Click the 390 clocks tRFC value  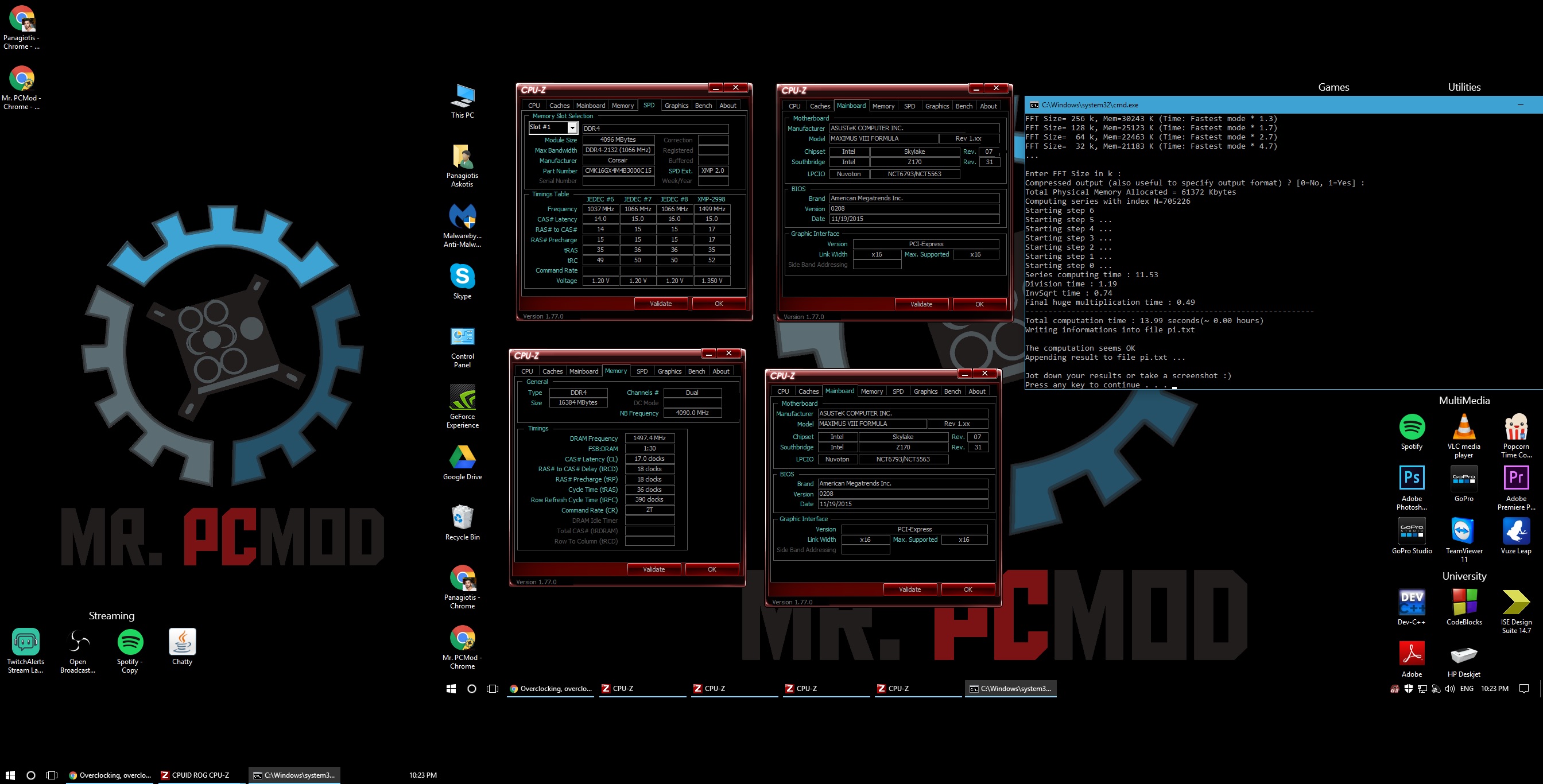pyautogui.click(x=649, y=499)
